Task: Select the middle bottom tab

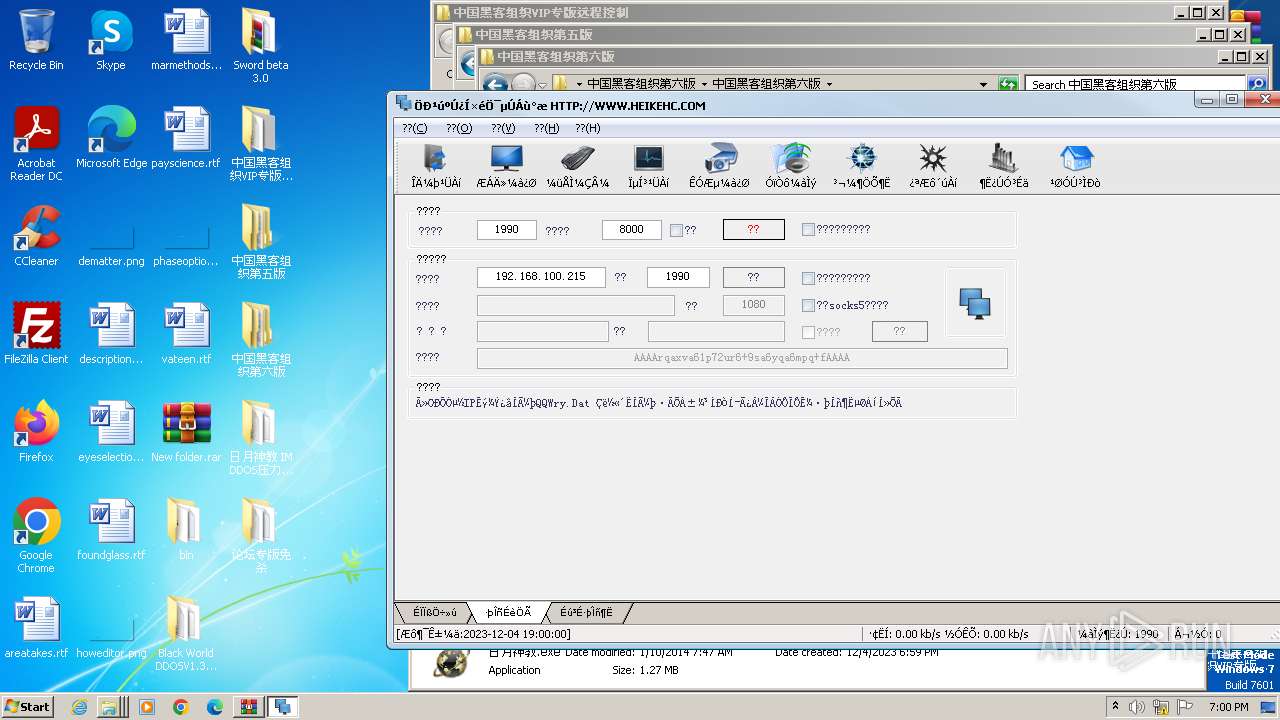Action: point(509,612)
